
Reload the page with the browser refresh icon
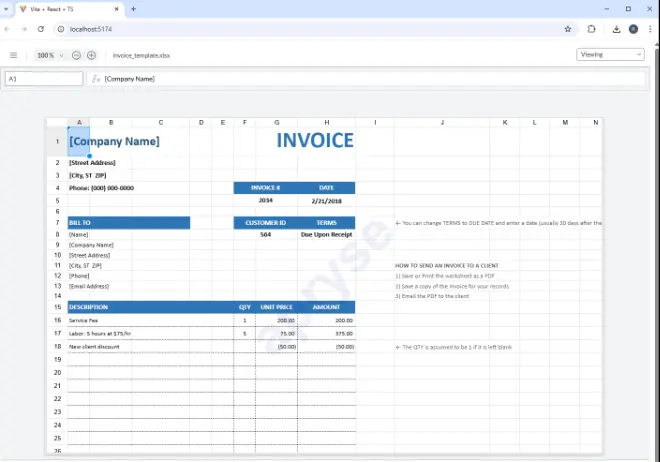41,29
